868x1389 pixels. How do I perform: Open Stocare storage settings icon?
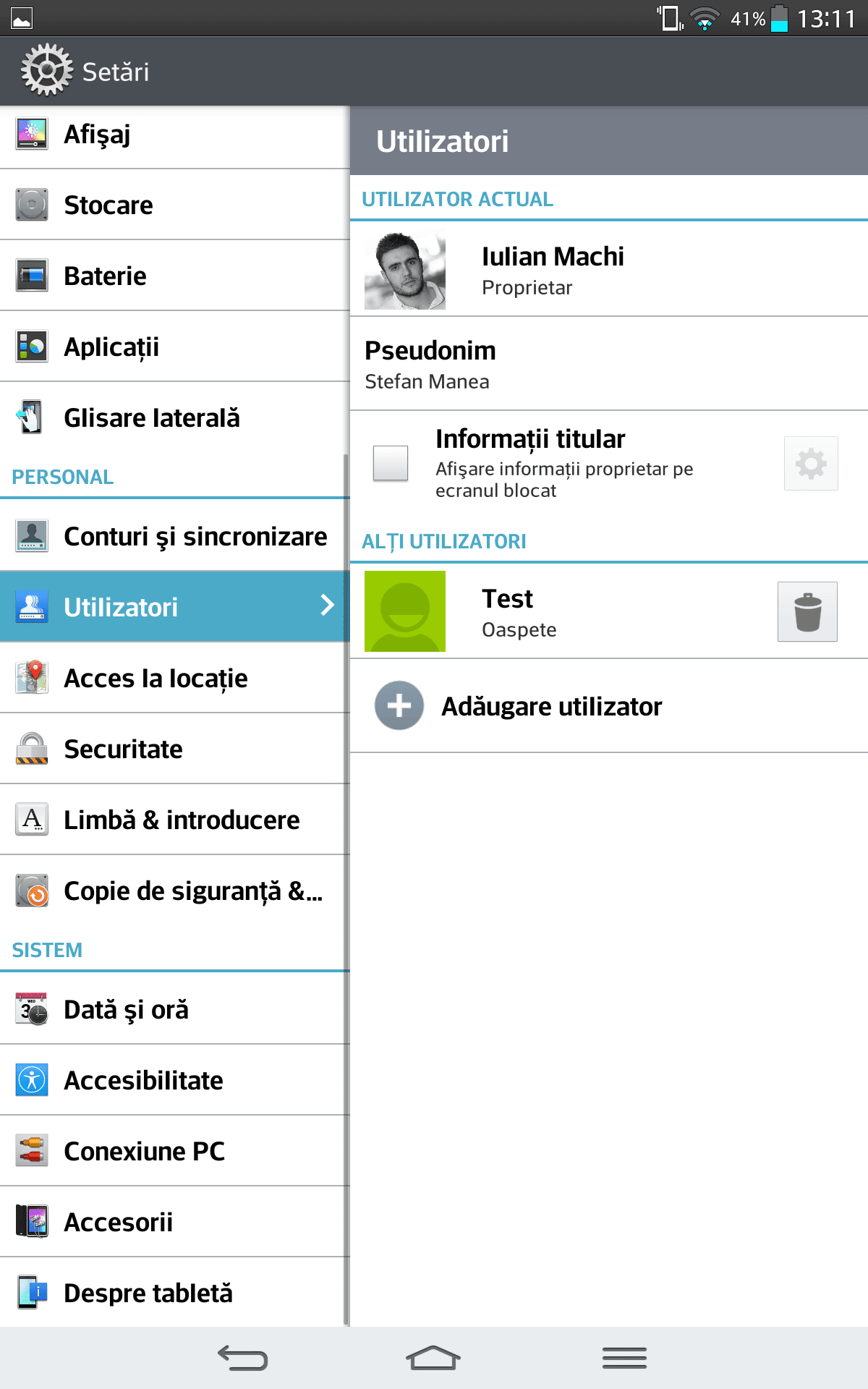32,205
